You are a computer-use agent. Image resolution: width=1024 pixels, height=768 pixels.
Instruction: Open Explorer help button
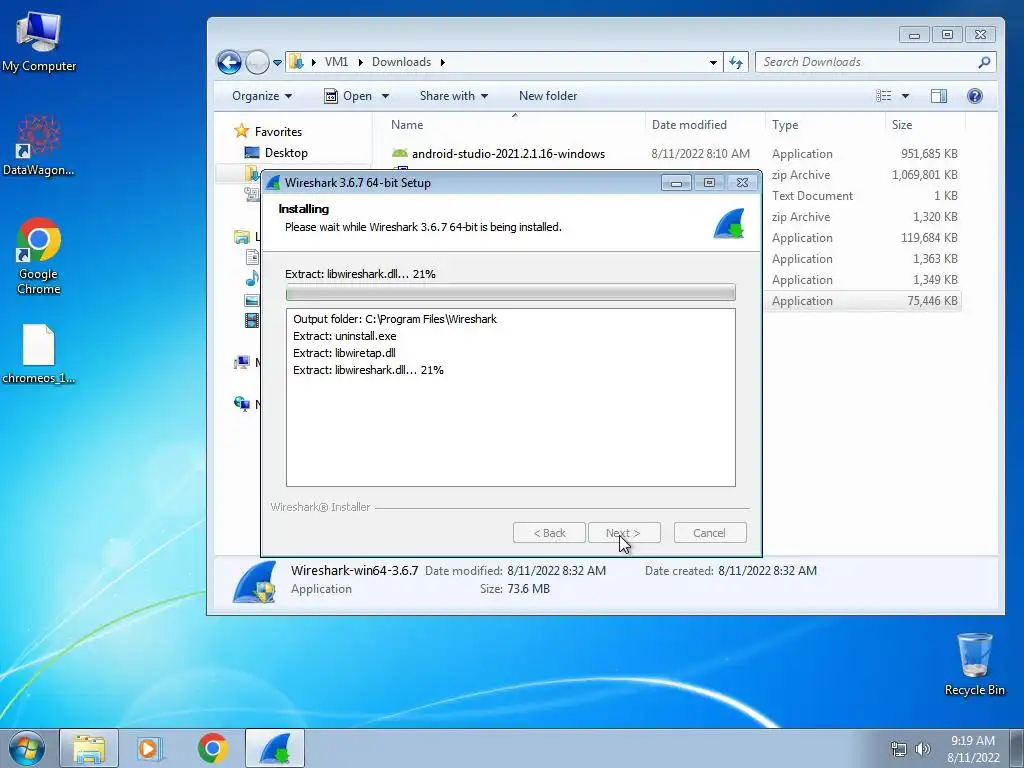click(974, 96)
